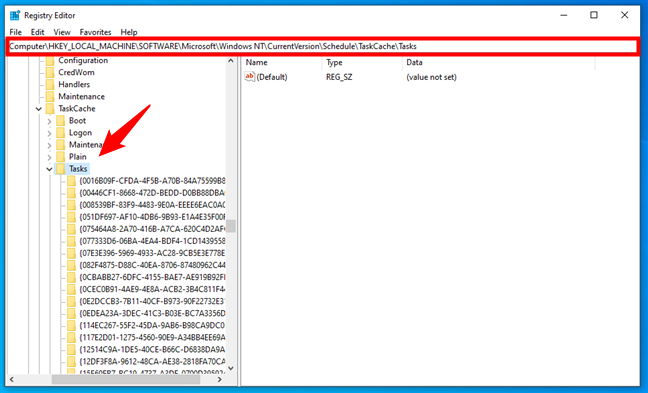Select the {12DF3F8A-9612-48CA key

[152, 361]
